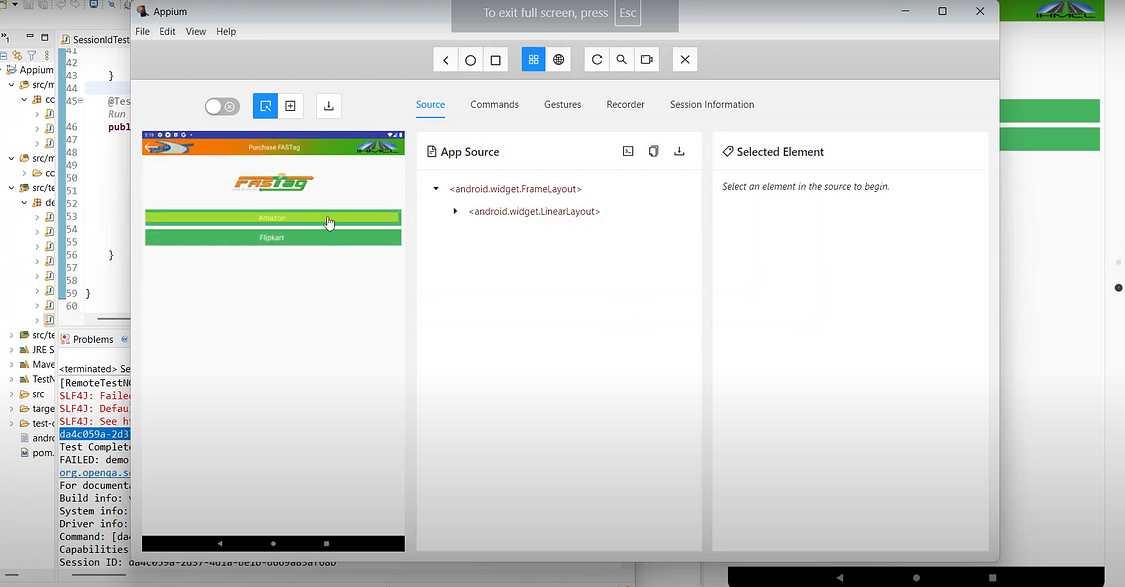Viewport: 1125px width, 587px height.
Task: Switch to the Gestures tab
Action: (x=562, y=105)
